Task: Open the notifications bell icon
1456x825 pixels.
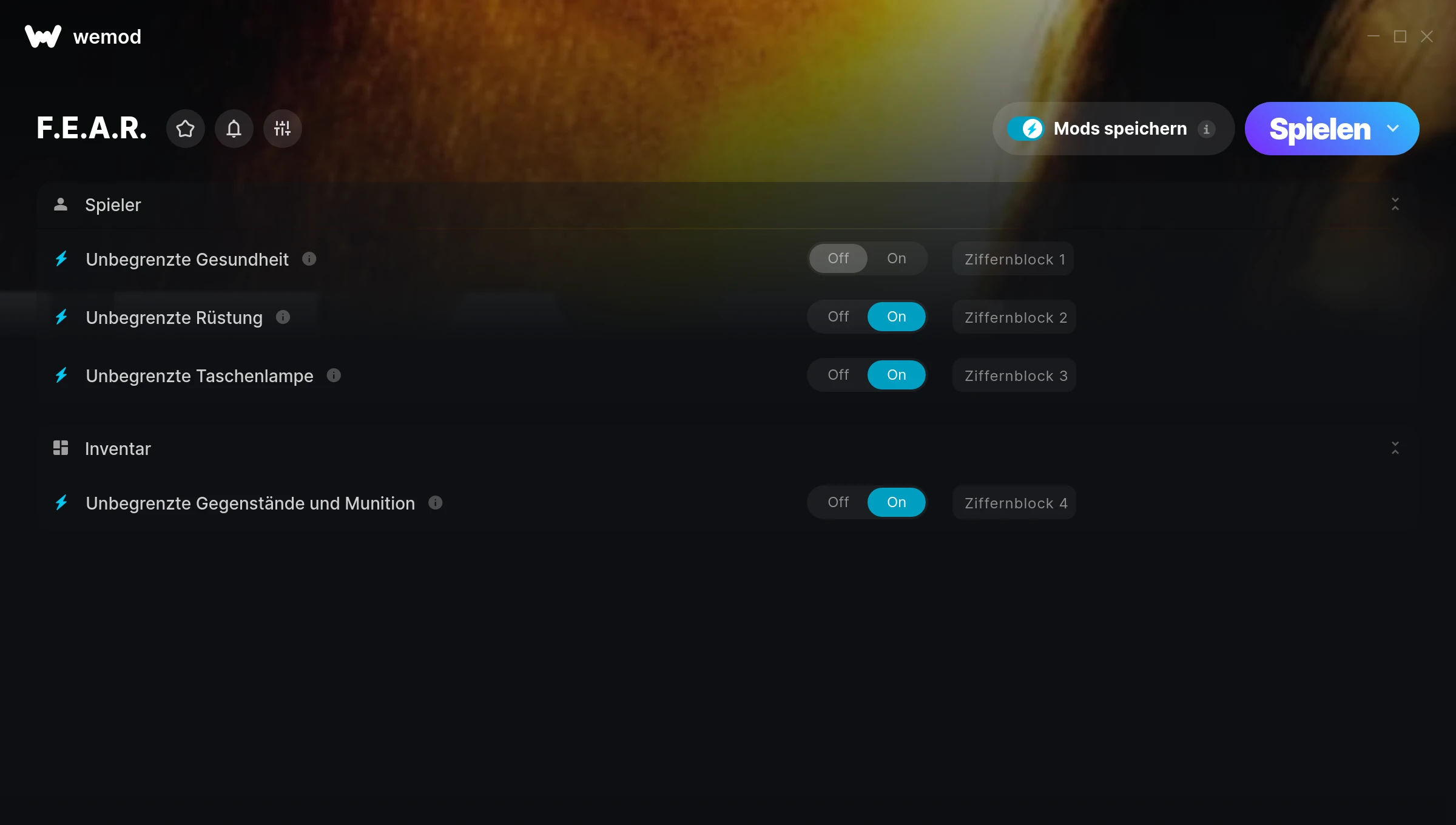Action: [x=234, y=129]
